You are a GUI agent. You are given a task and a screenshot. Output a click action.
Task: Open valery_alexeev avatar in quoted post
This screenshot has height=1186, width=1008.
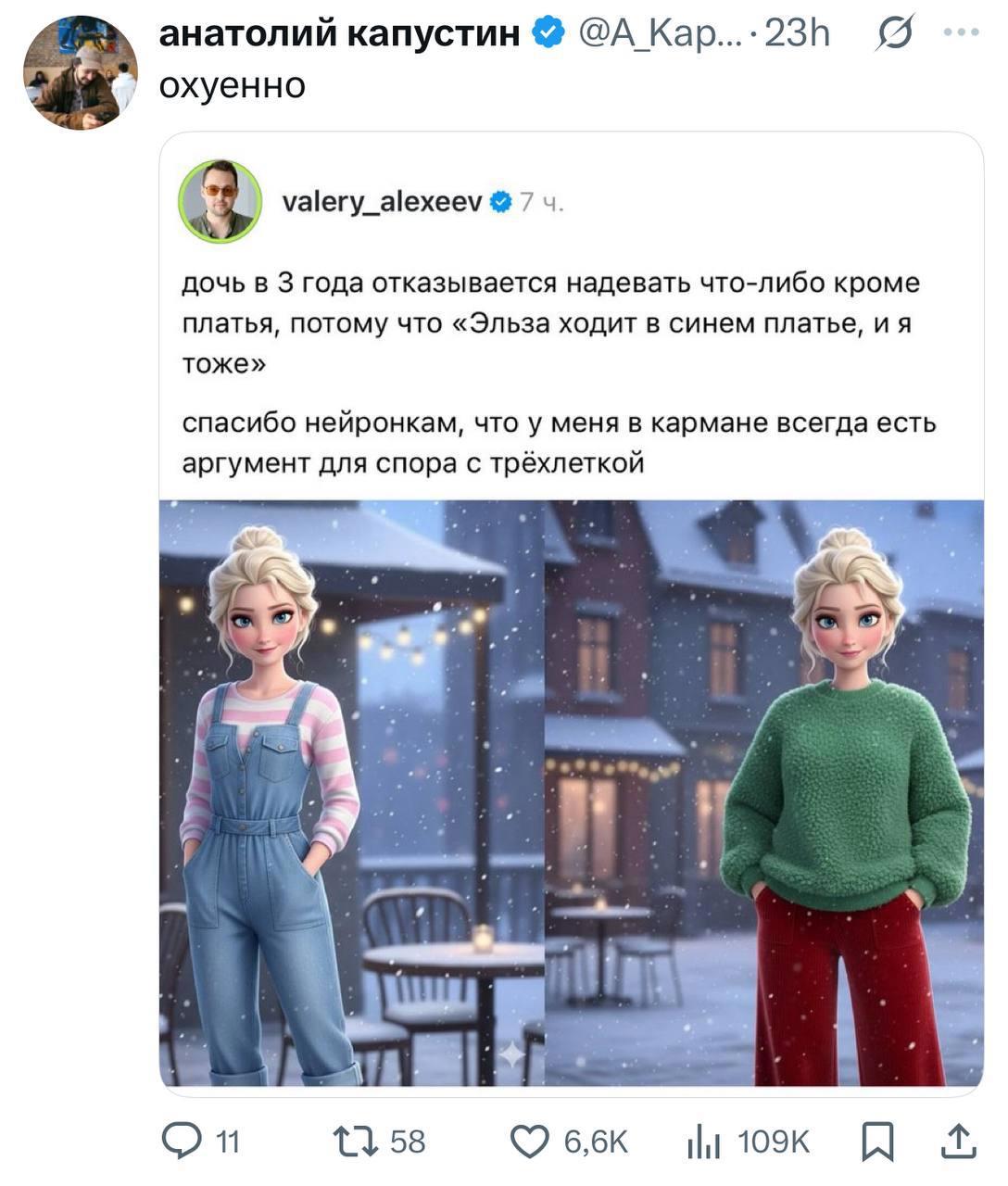pos(220,201)
